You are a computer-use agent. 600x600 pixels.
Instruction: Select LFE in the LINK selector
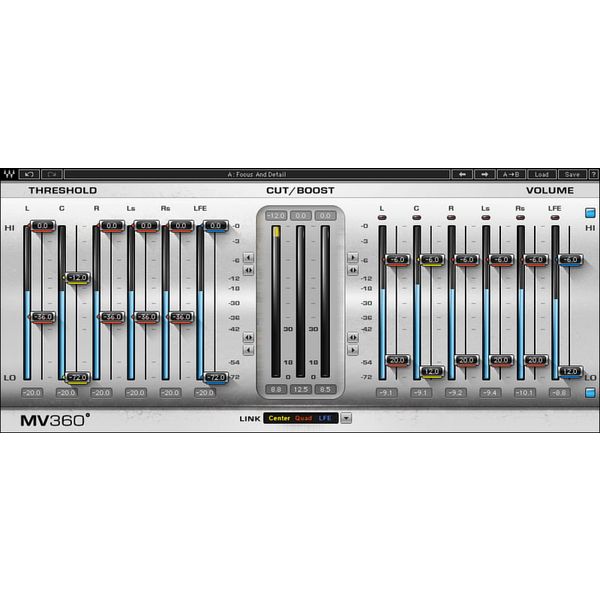pyautogui.click(x=326, y=418)
